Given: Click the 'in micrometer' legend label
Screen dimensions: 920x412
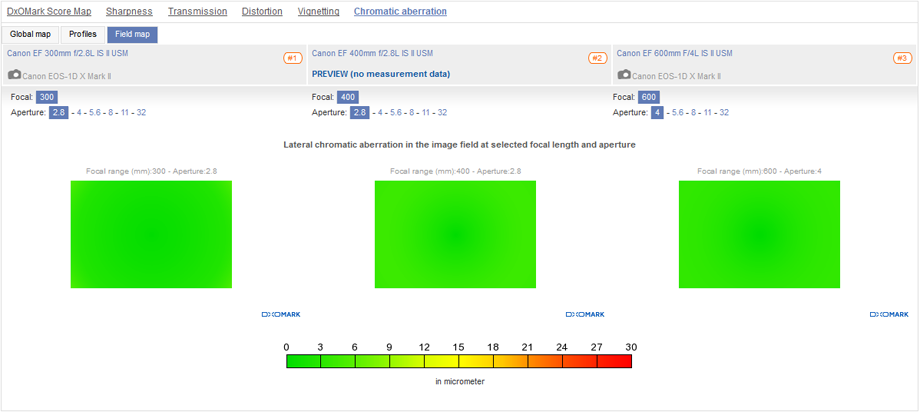Looking at the screenshot, I should pos(460,381).
